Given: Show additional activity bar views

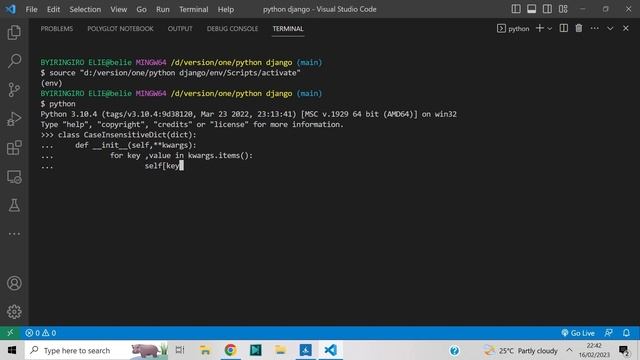Looking at the screenshot, I should (x=14, y=234).
